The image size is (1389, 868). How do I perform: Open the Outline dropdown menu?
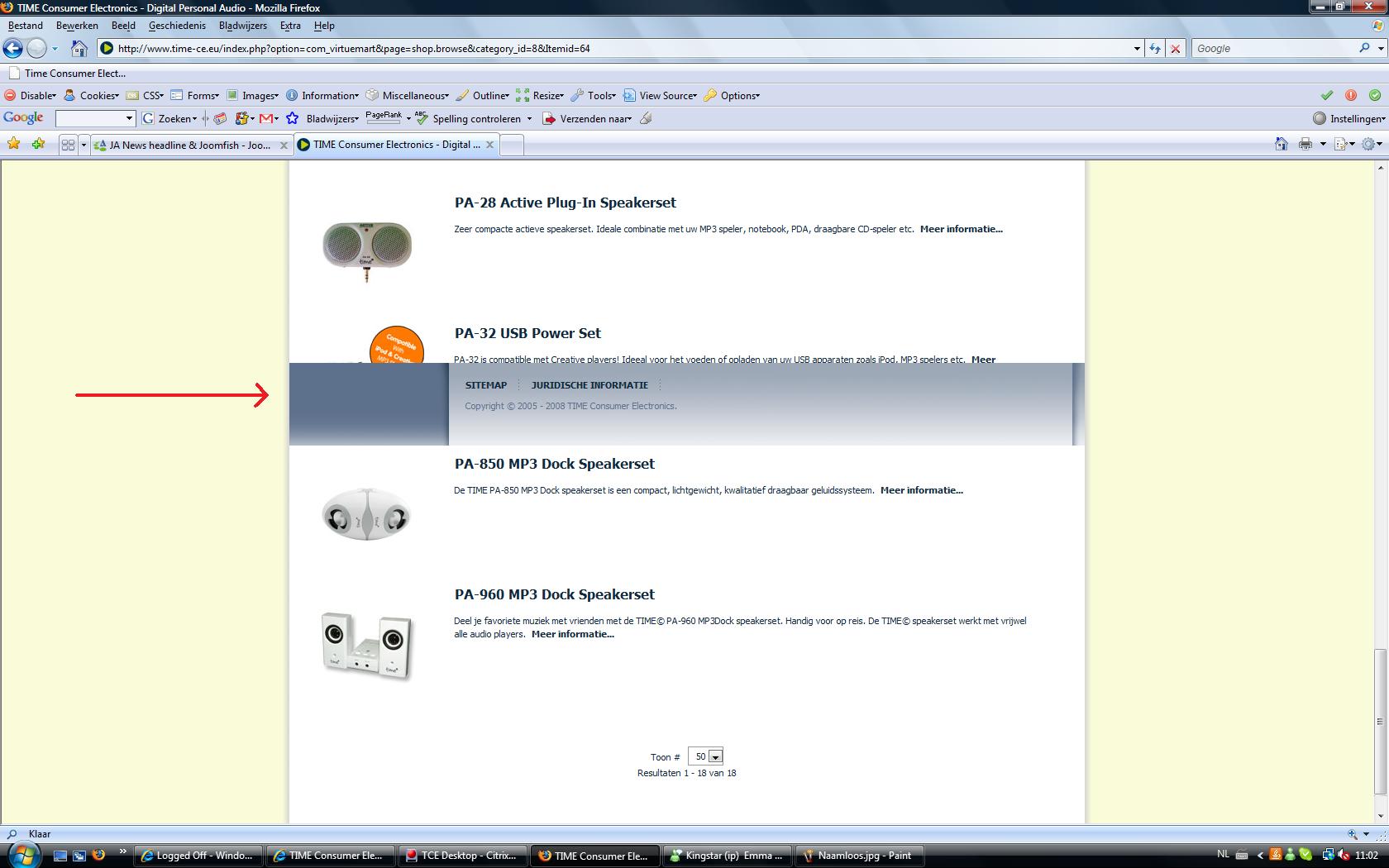[x=483, y=95]
